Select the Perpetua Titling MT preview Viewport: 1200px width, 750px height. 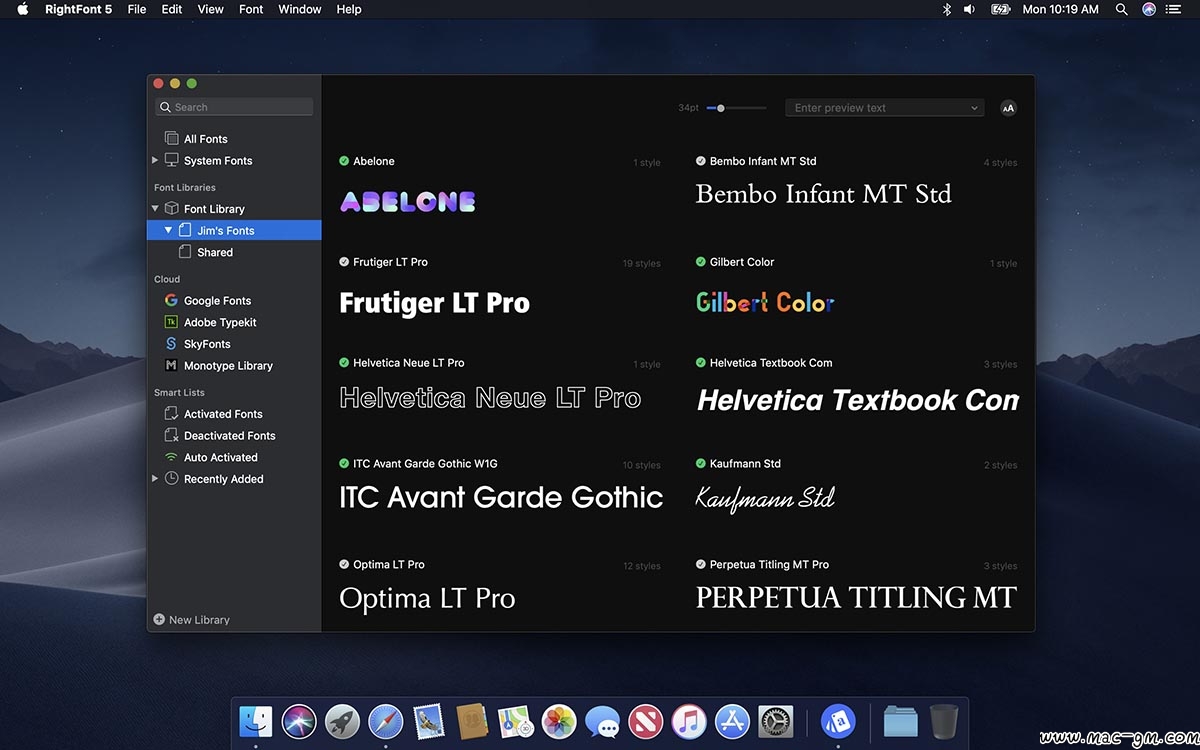click(857, 598)
